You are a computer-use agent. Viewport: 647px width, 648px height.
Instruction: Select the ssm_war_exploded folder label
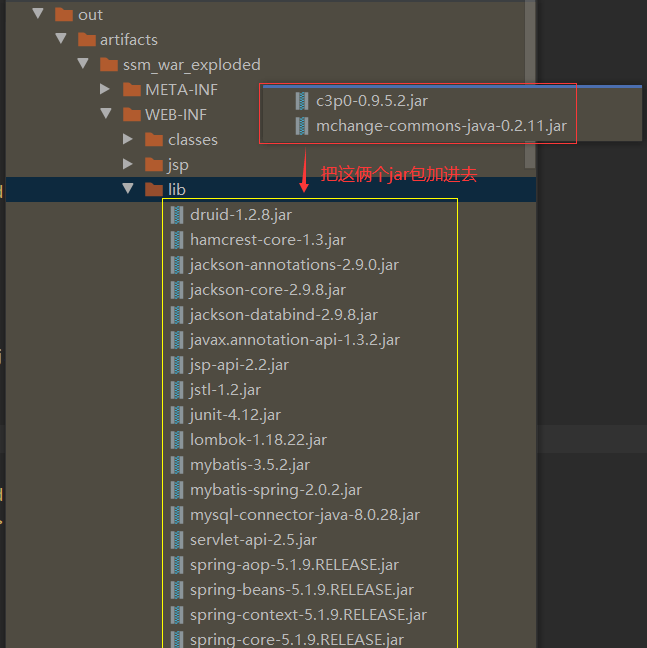click(192, 65)
